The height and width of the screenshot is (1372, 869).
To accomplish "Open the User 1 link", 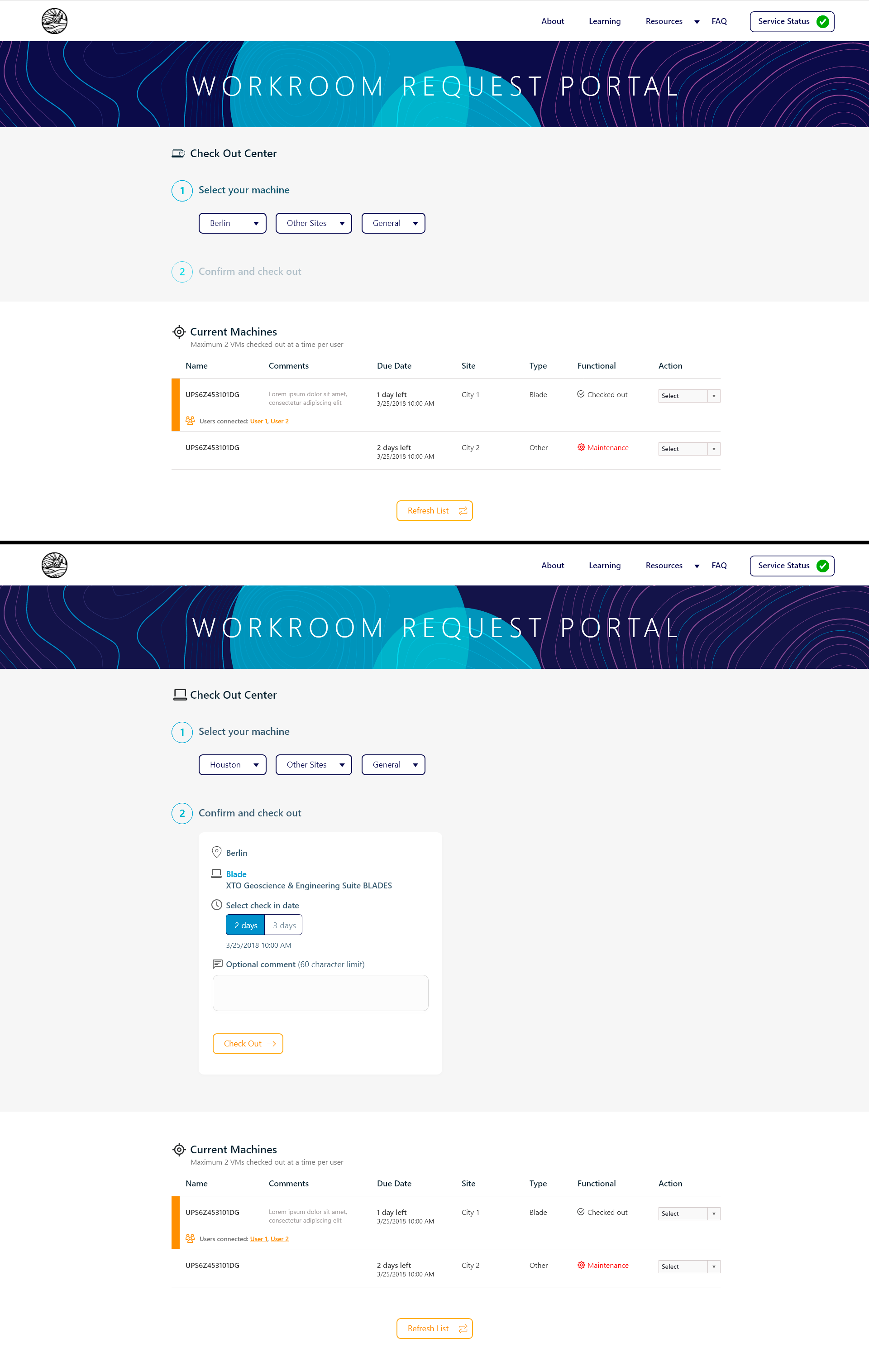I will click(258, 421).
